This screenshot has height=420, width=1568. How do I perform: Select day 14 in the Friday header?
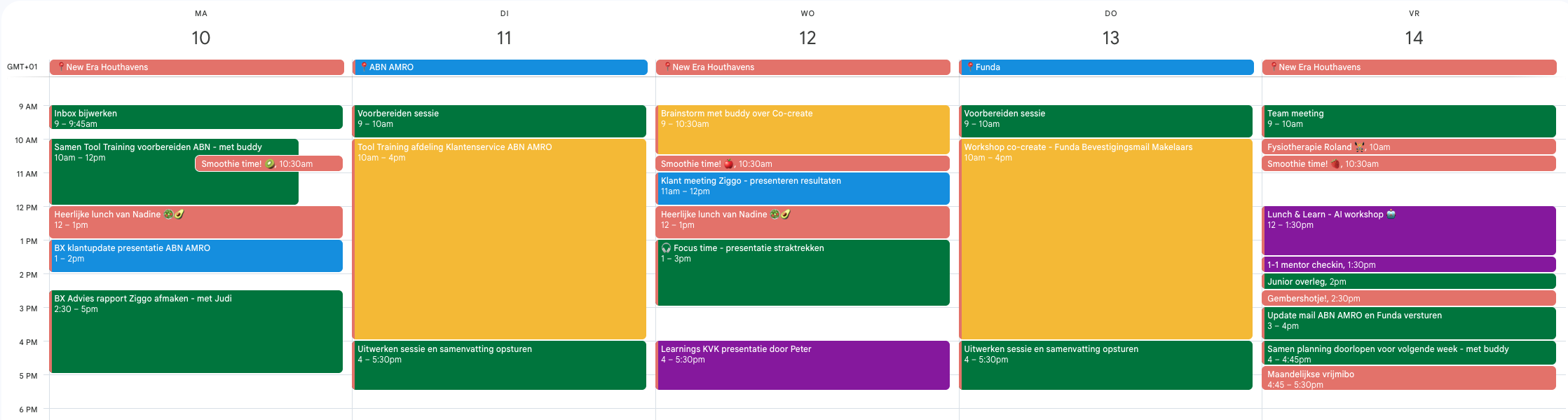click(1414, 38)
